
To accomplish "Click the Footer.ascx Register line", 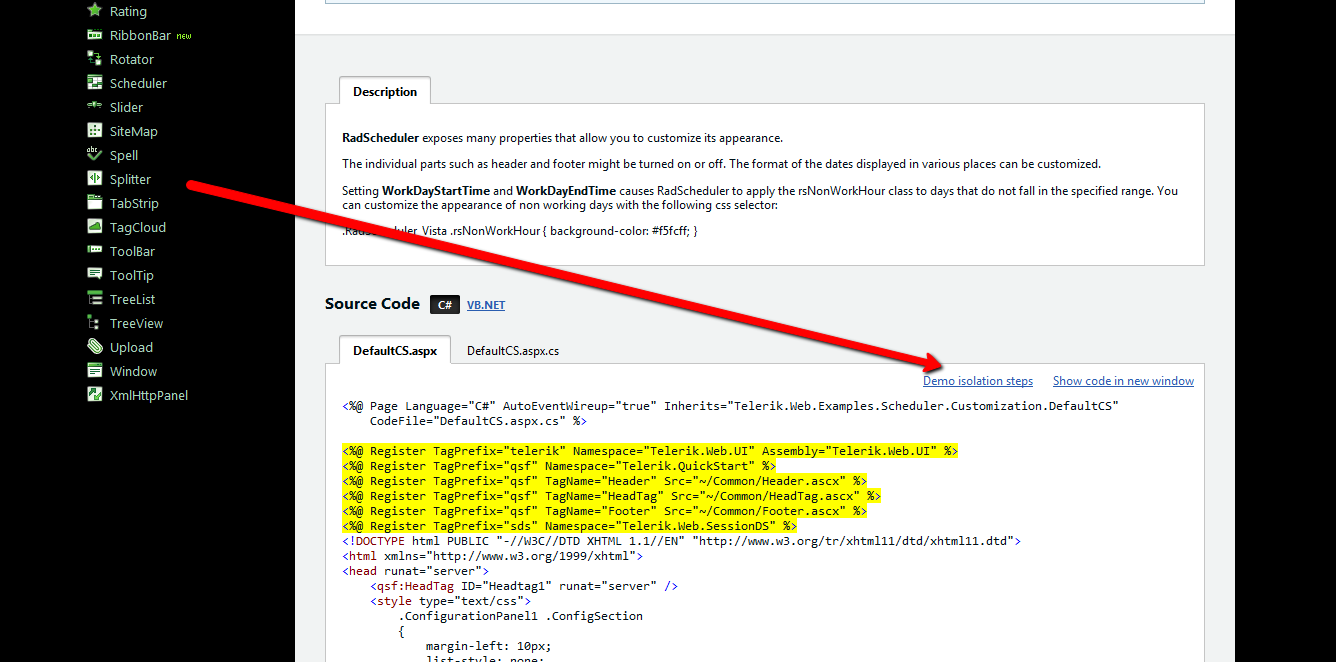I will 604,511.
